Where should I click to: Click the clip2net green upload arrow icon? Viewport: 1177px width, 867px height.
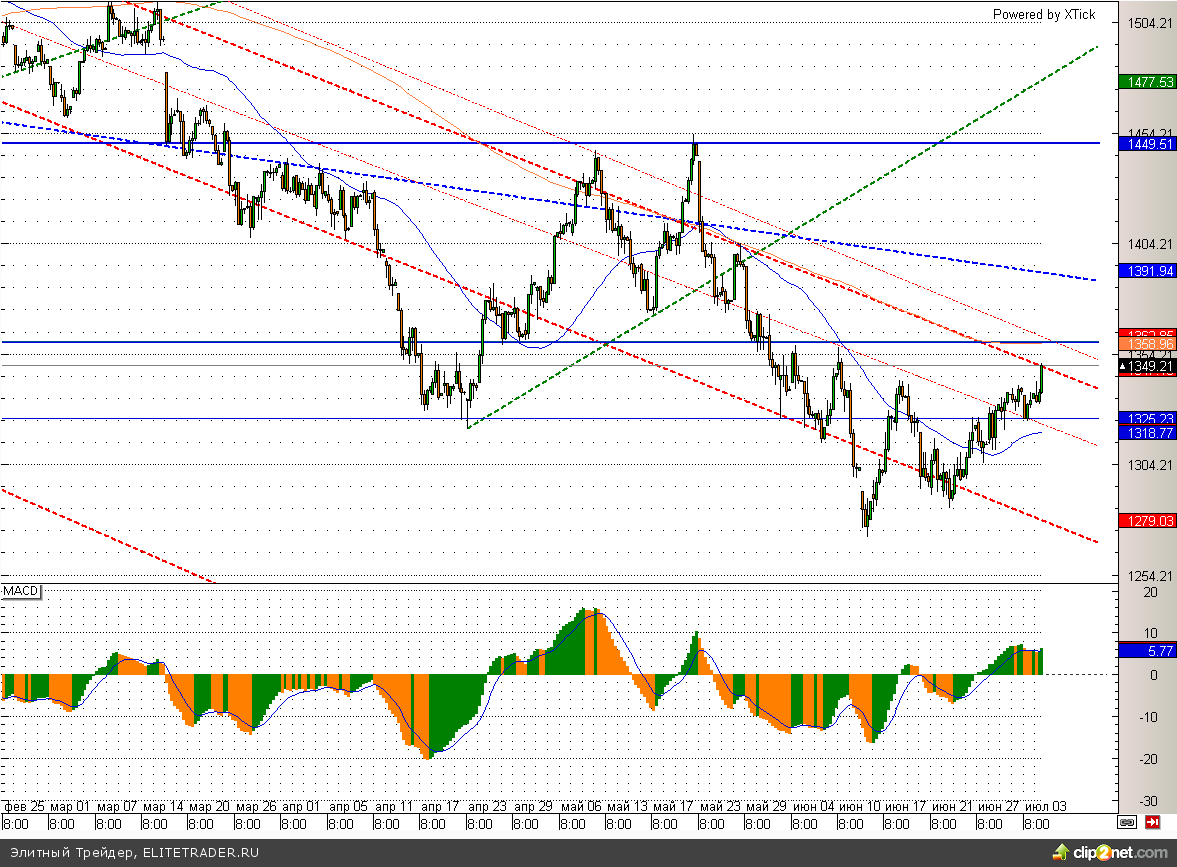tap(1060, 852)
